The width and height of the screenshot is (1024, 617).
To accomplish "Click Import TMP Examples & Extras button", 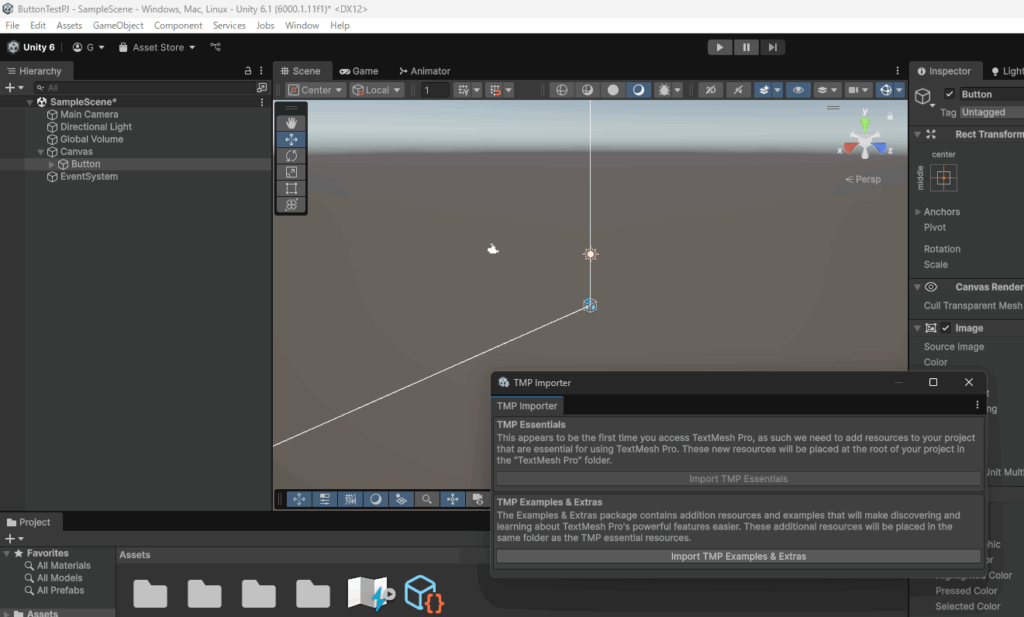I will (x=738, y=556).
